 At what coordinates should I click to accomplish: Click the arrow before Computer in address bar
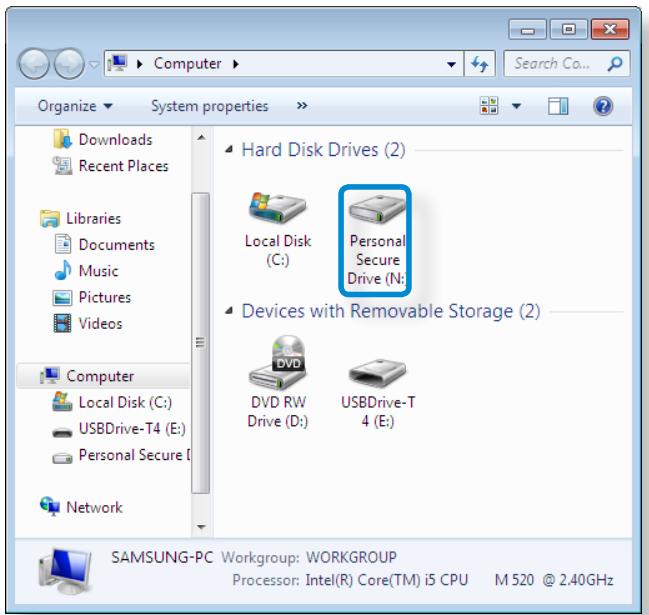point(140,64)
